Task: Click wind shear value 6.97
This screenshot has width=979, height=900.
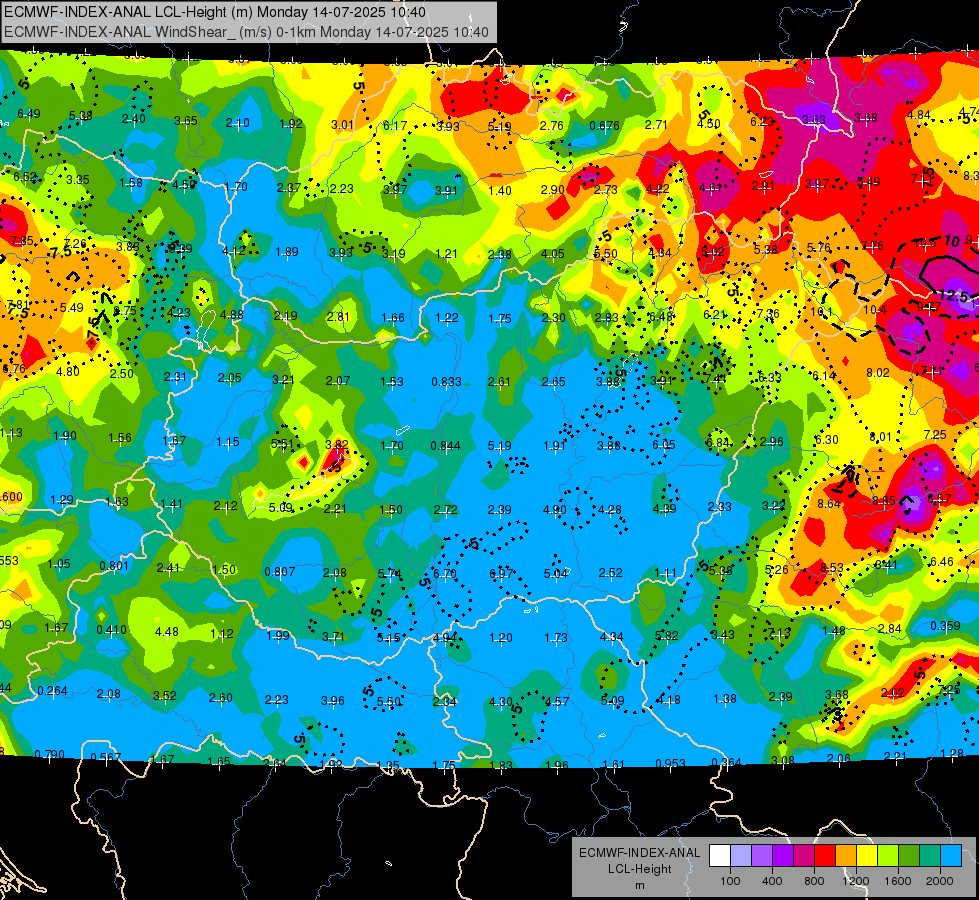Action: click(501, 573)
